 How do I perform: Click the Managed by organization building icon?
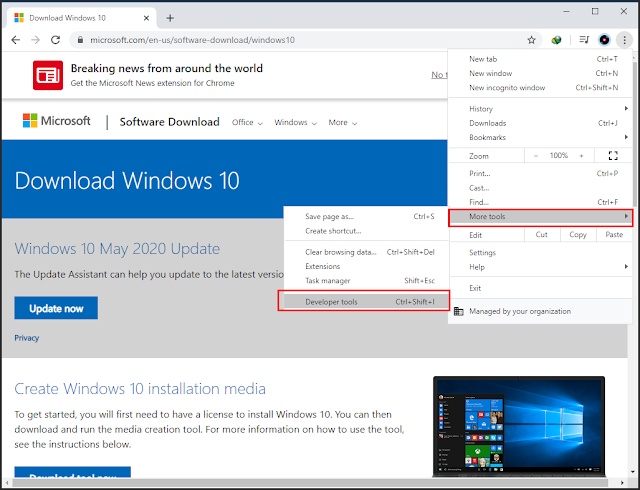tap(459, 311)
